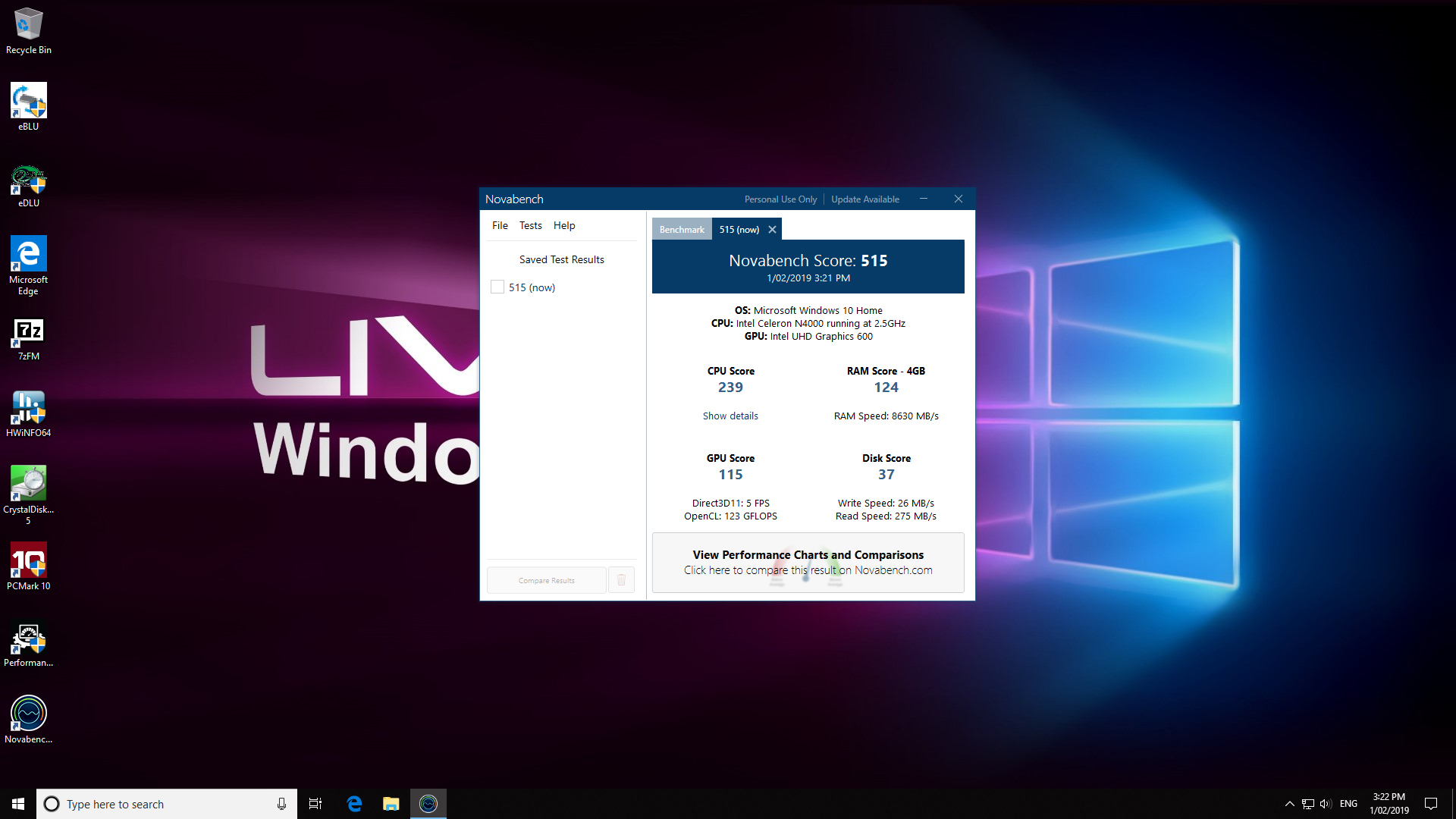The image size is (1456, 819).
Task: Click the taskbar search input field
Action: point(165,804)
